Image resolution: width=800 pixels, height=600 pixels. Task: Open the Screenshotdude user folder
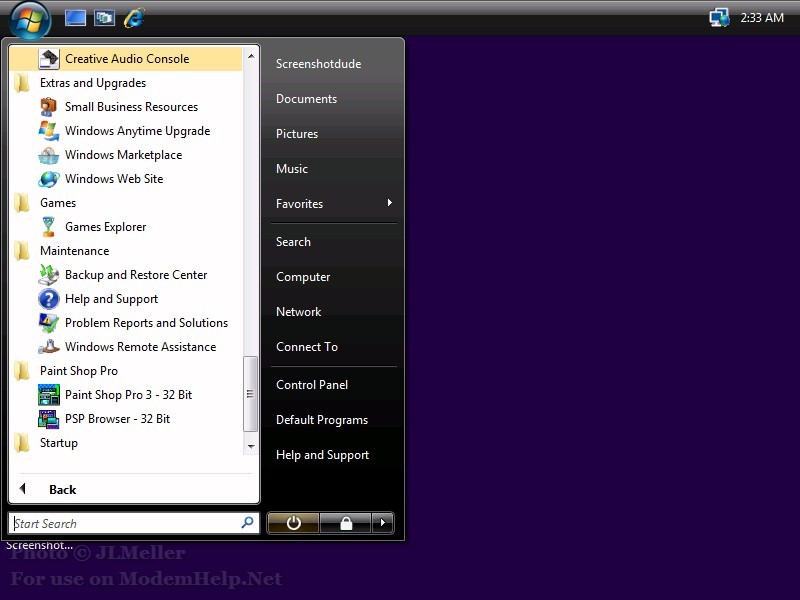[x=318, y=64]
